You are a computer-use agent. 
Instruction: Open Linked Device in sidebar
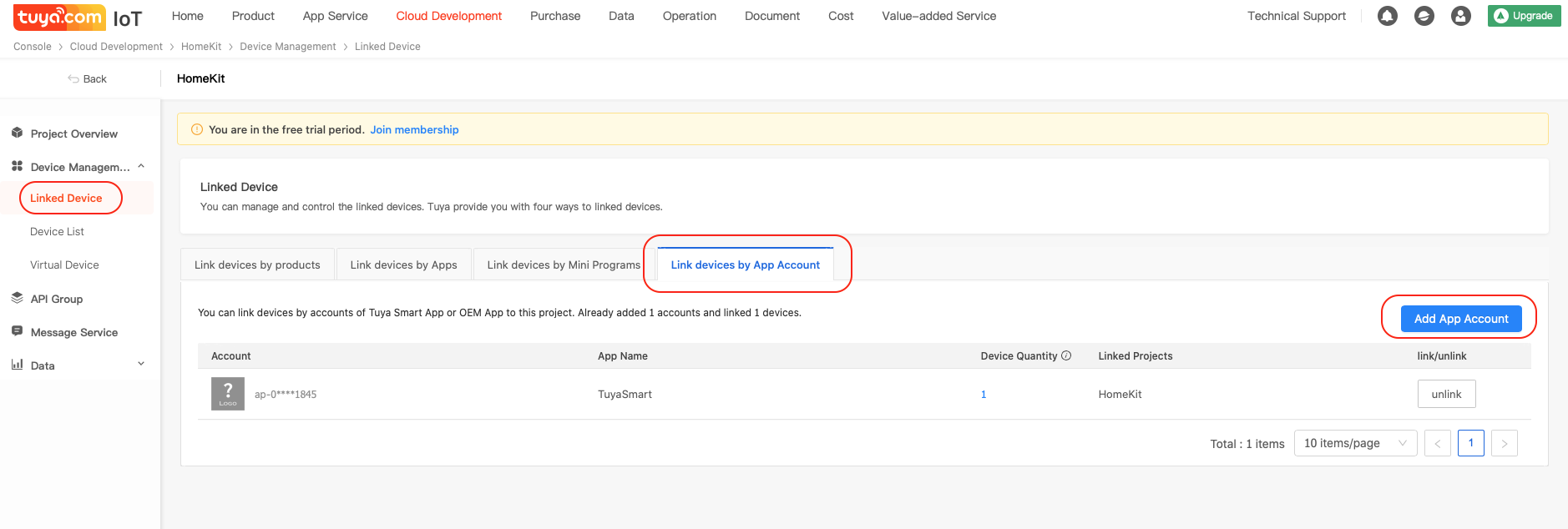click(66, 198)
